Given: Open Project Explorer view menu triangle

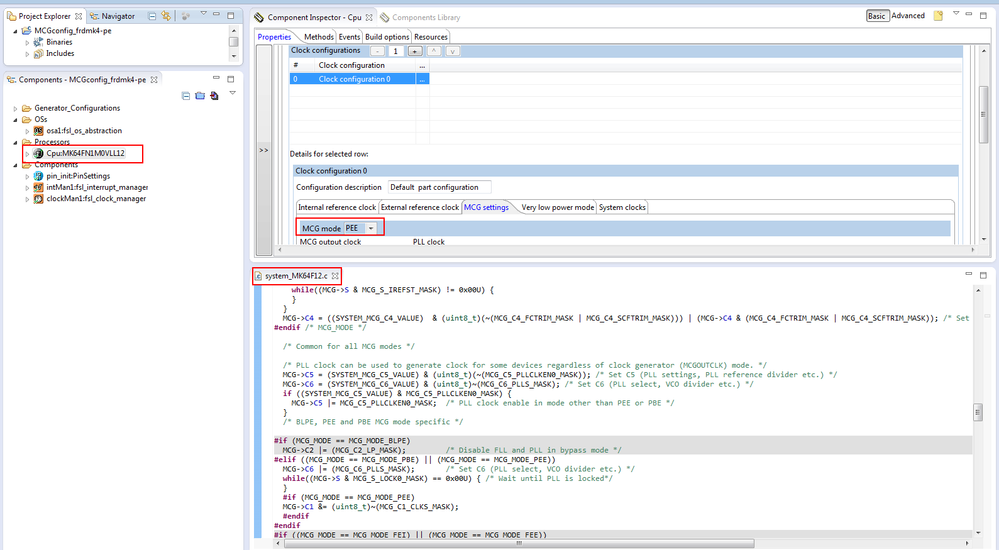Looking at the screenshot, I should (x=203, y=13).
